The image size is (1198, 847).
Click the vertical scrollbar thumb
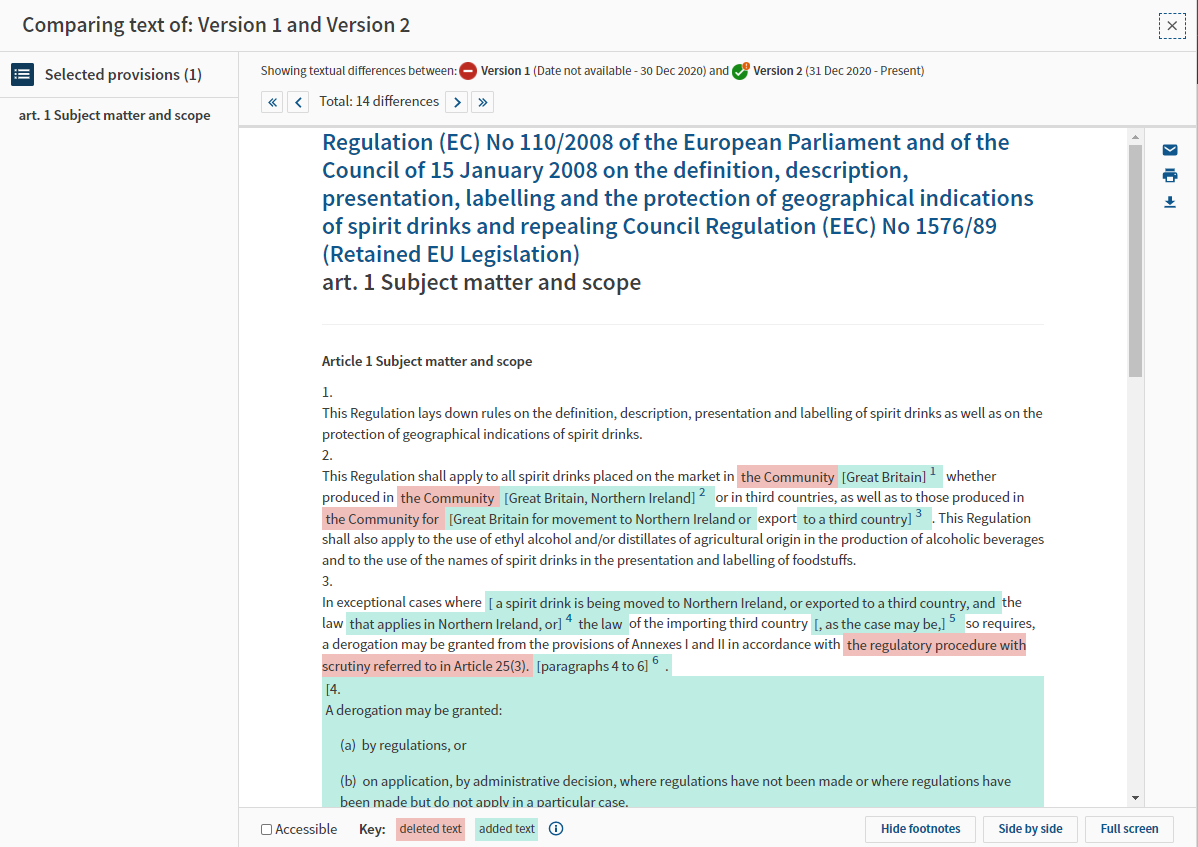coord(1135,260)
